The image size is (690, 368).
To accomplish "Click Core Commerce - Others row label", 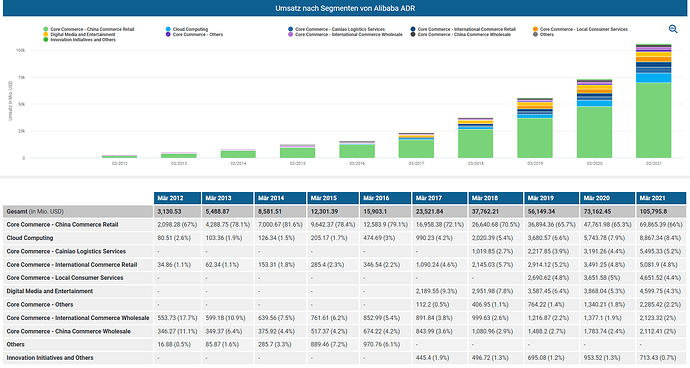I will pyautogui.click(x=40, y=305).
